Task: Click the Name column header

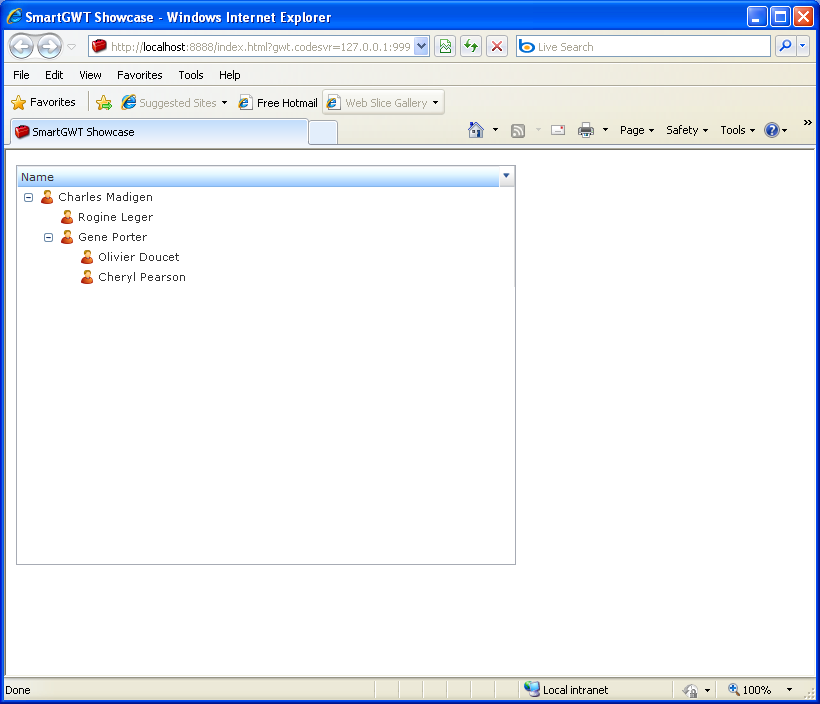Action: (x=258, y=177)
